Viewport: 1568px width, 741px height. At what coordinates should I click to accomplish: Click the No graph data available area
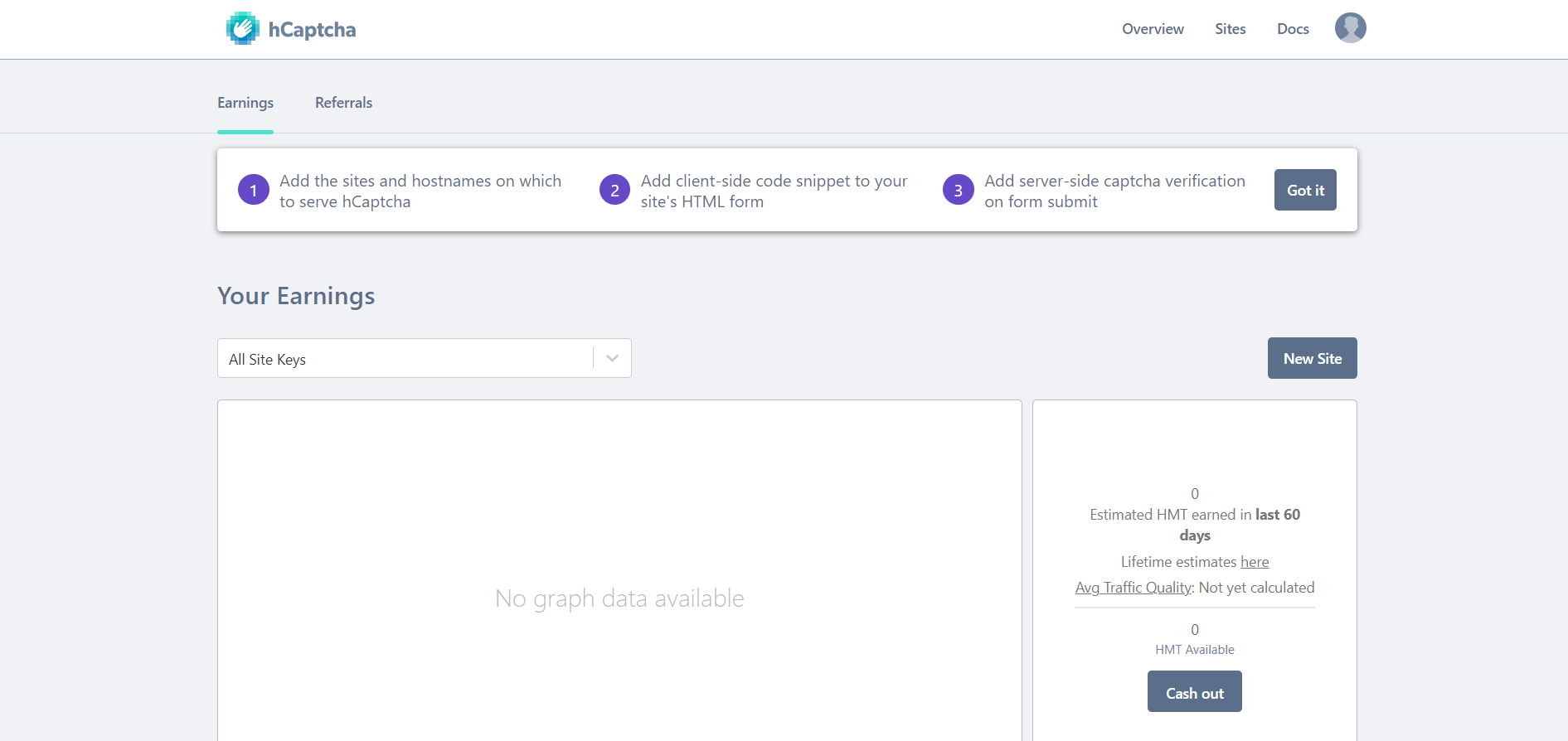pyautogui.click(x=619, y=598)
